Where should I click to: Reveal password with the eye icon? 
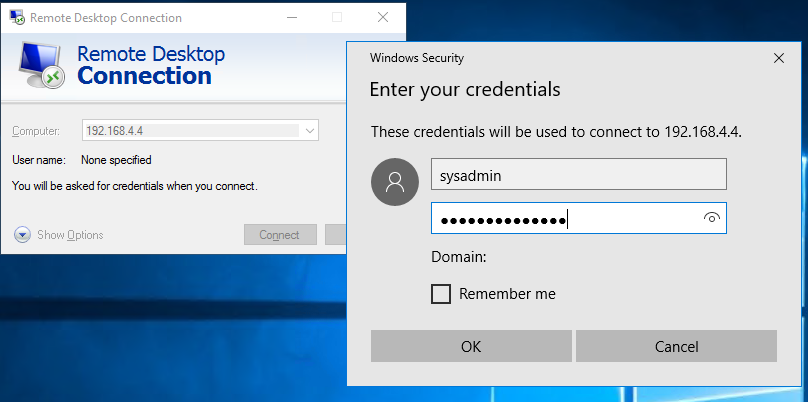pyautogui.click(x=711, y=217)
